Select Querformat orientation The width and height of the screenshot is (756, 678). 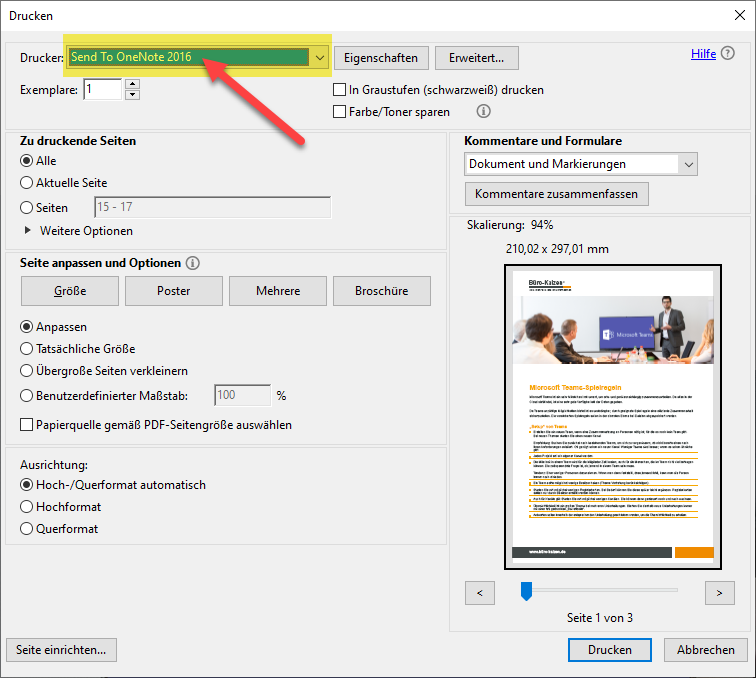coord(27,529)
